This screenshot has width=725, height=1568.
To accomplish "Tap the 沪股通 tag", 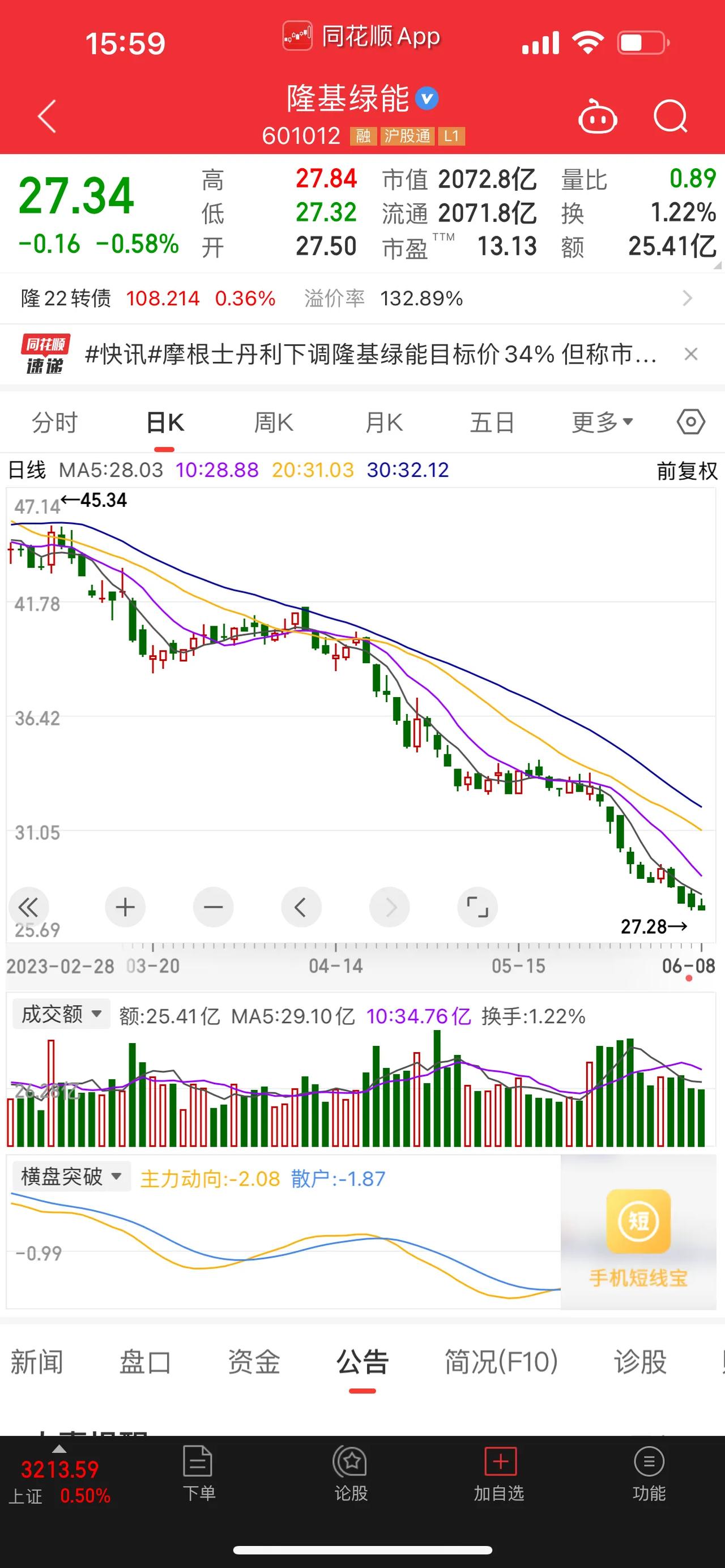I will pyautogui.click(x=407, y=136).
